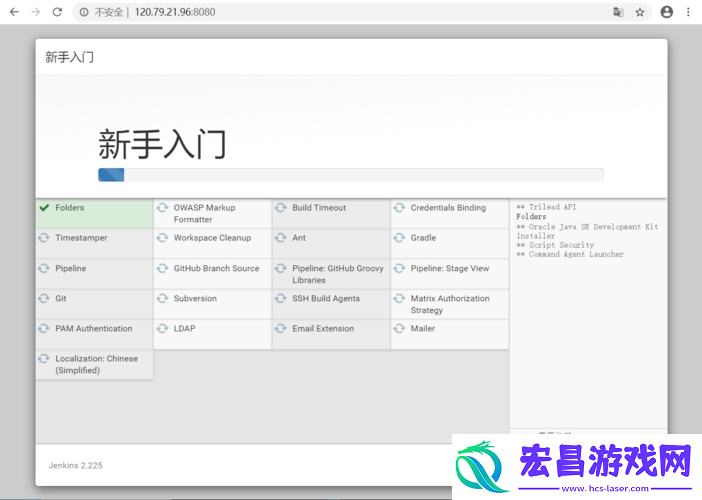Select the Pipeline: Stage View label
The height and width of the screenshot is (500, 702).
click(450, 268)
